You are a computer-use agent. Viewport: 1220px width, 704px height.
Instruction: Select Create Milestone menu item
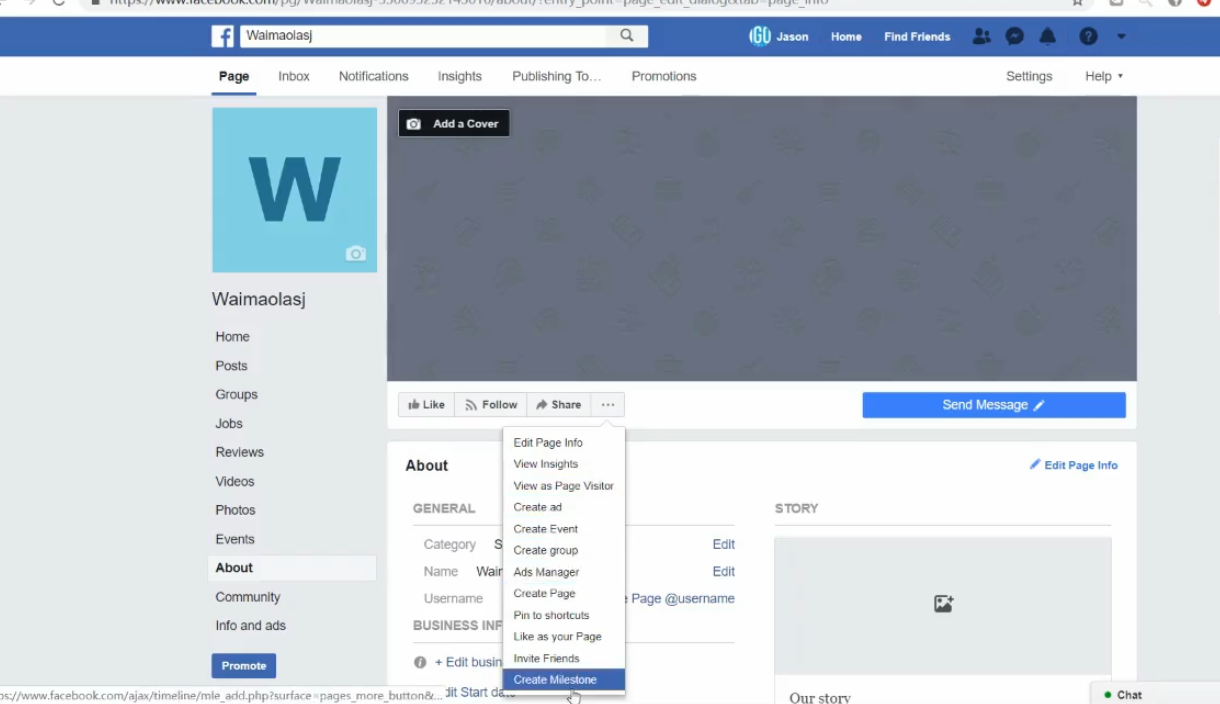click(564, 680)
